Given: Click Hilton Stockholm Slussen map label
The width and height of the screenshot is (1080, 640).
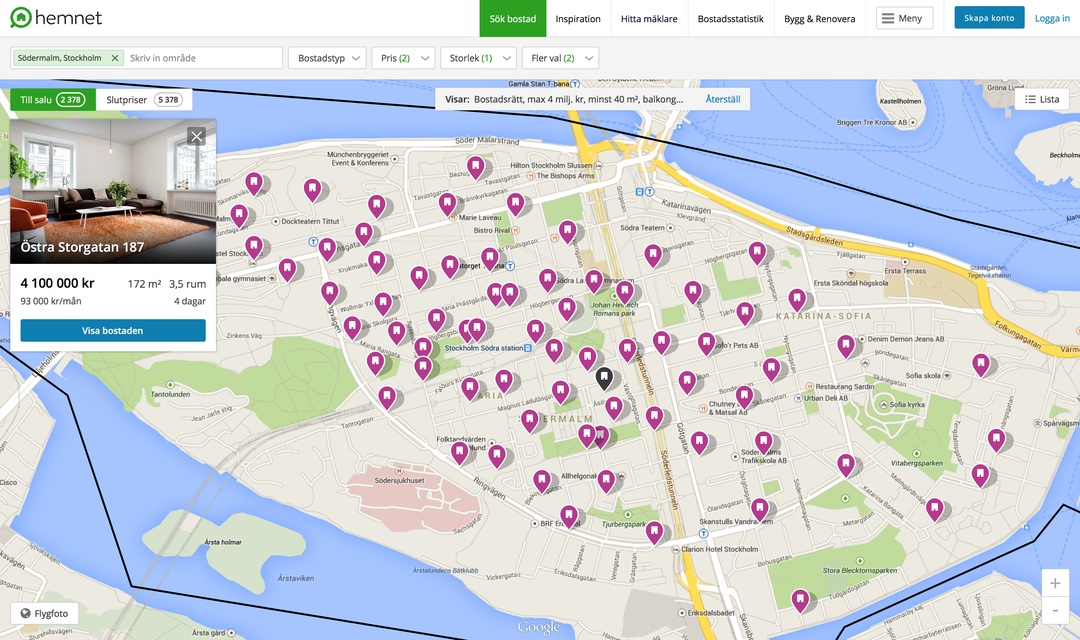Looking at the screenshot, I should click(551, 165).
